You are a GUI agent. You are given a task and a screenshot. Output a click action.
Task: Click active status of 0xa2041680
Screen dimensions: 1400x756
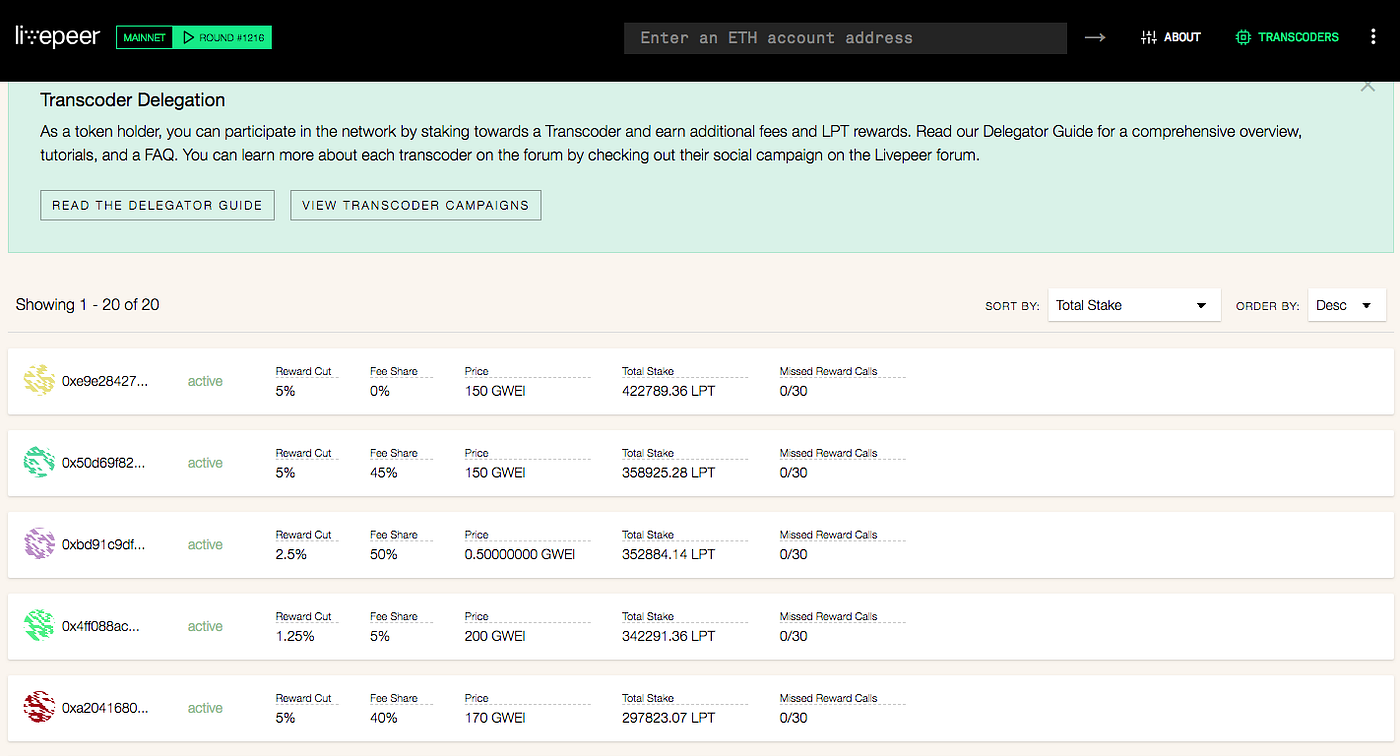[205, 708]
